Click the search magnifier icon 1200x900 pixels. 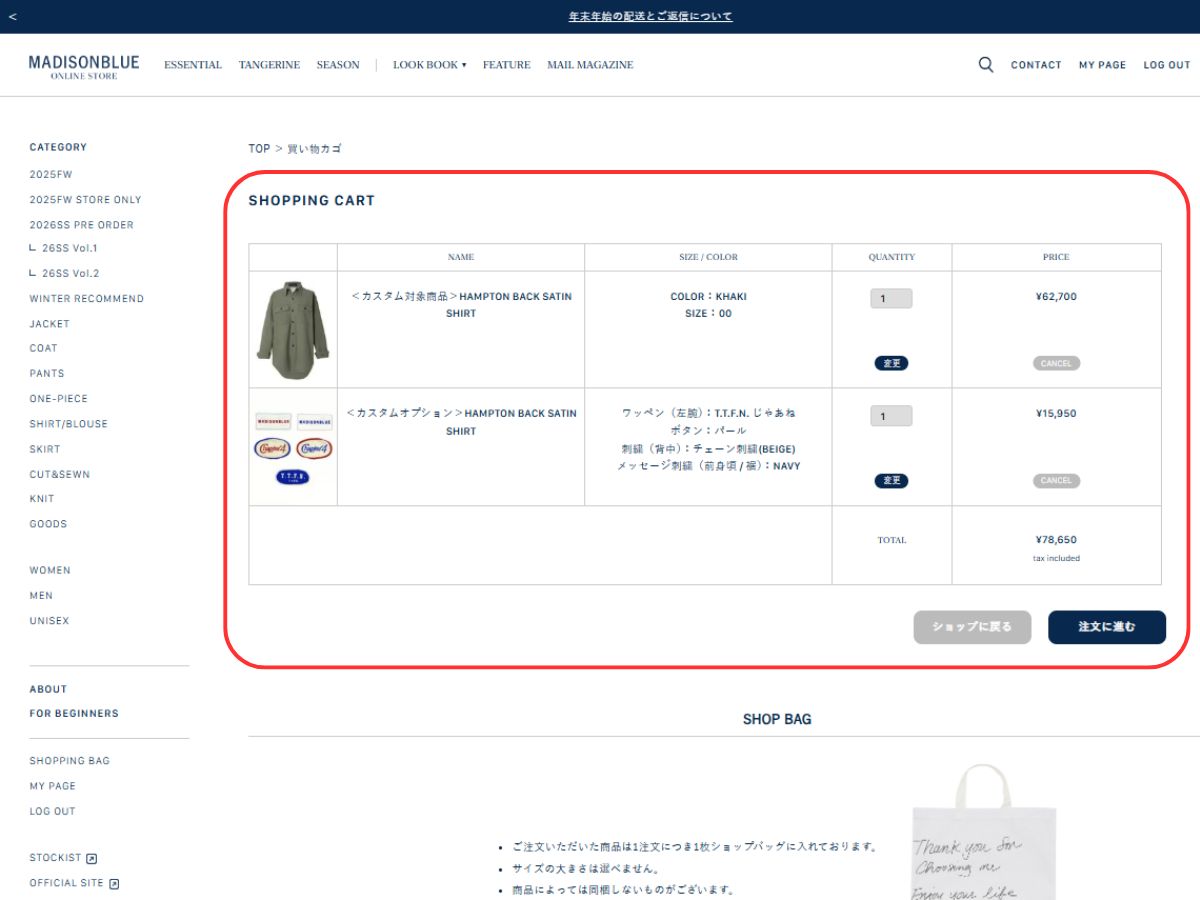click(985, 65)
